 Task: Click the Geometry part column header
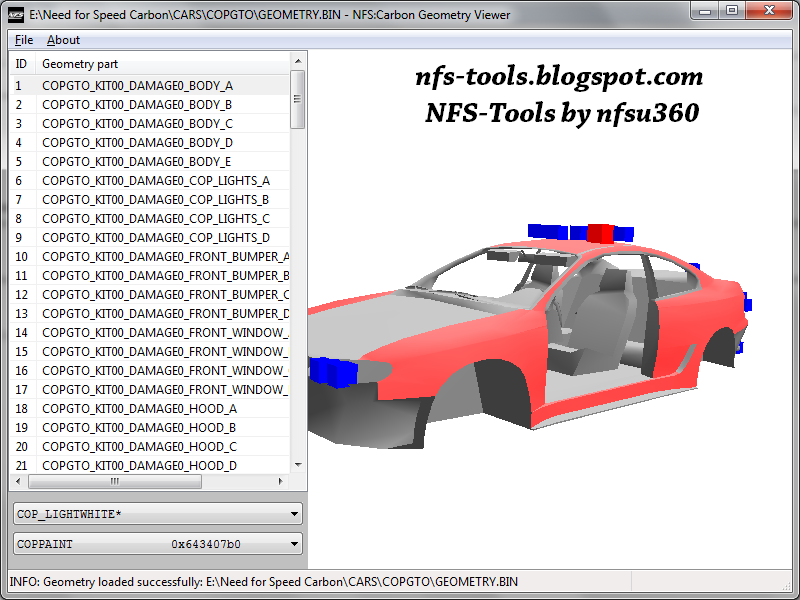click(x=163, y=64)
